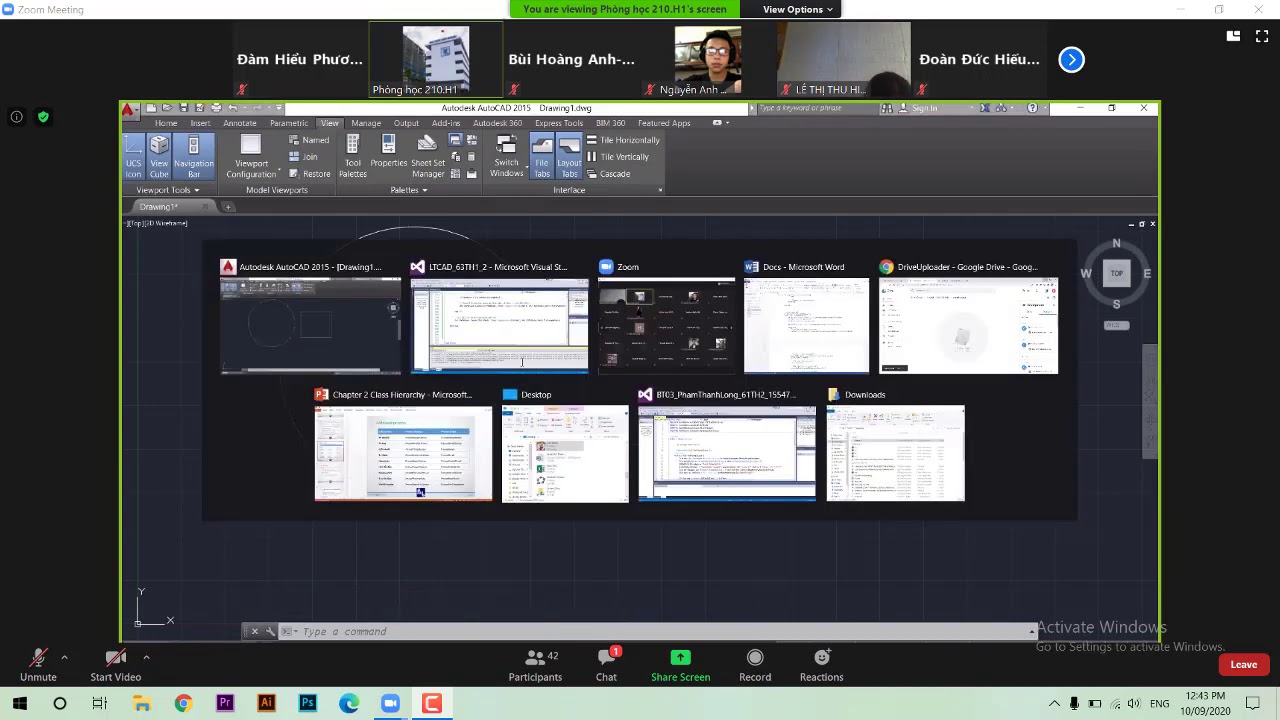Click Tile Horizontally
1280x720 pixels.
623,140
